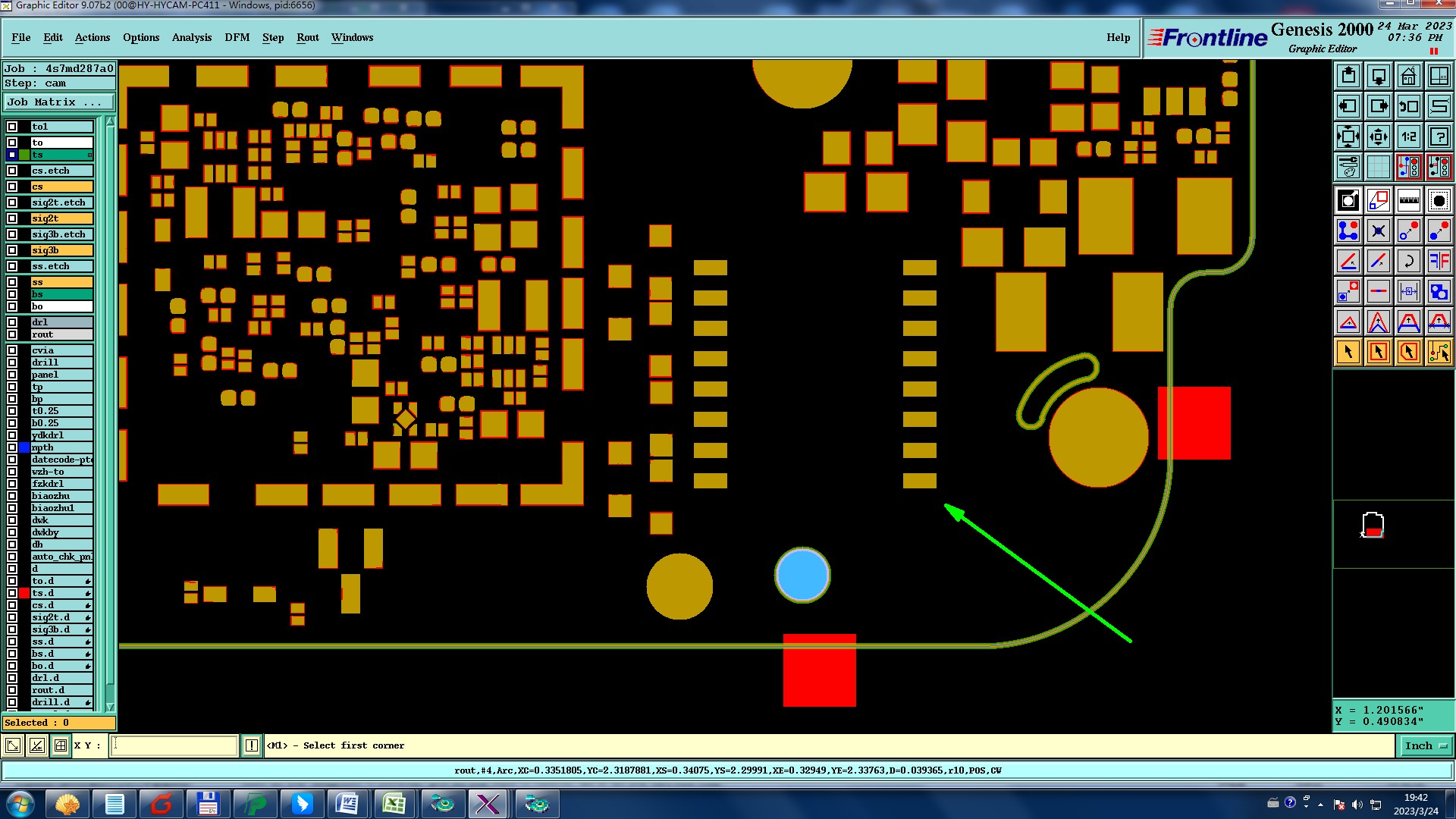
Task: Select the measure ruler tool
Action: pos(1408,201)
